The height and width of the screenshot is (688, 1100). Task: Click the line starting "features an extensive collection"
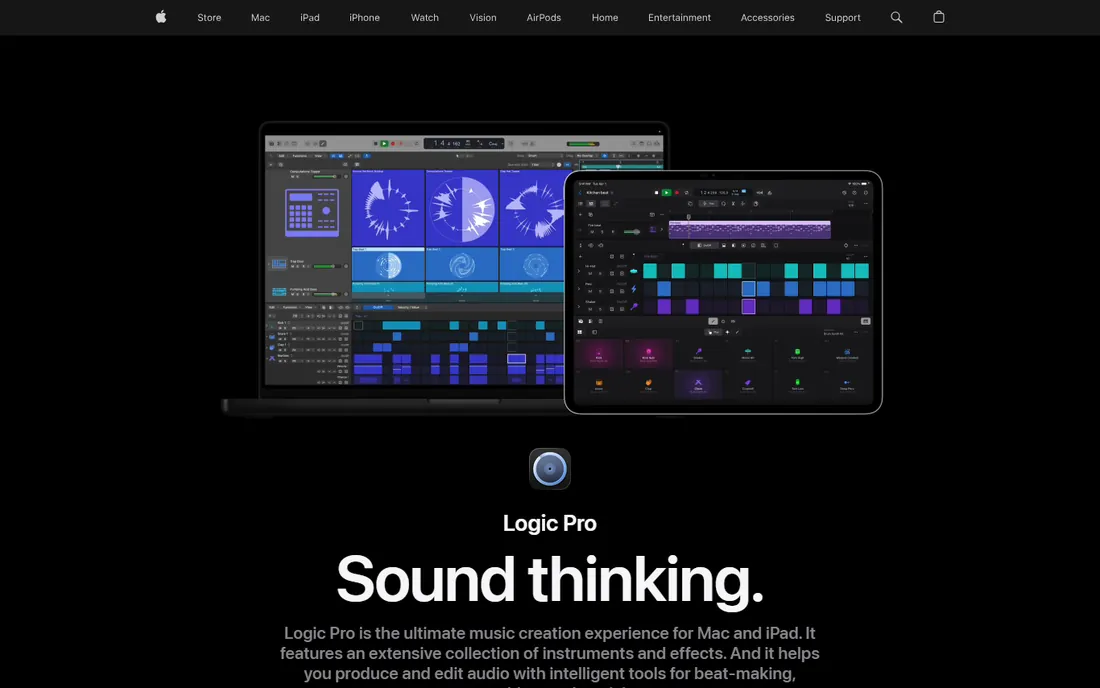click(x=550, y=654)
